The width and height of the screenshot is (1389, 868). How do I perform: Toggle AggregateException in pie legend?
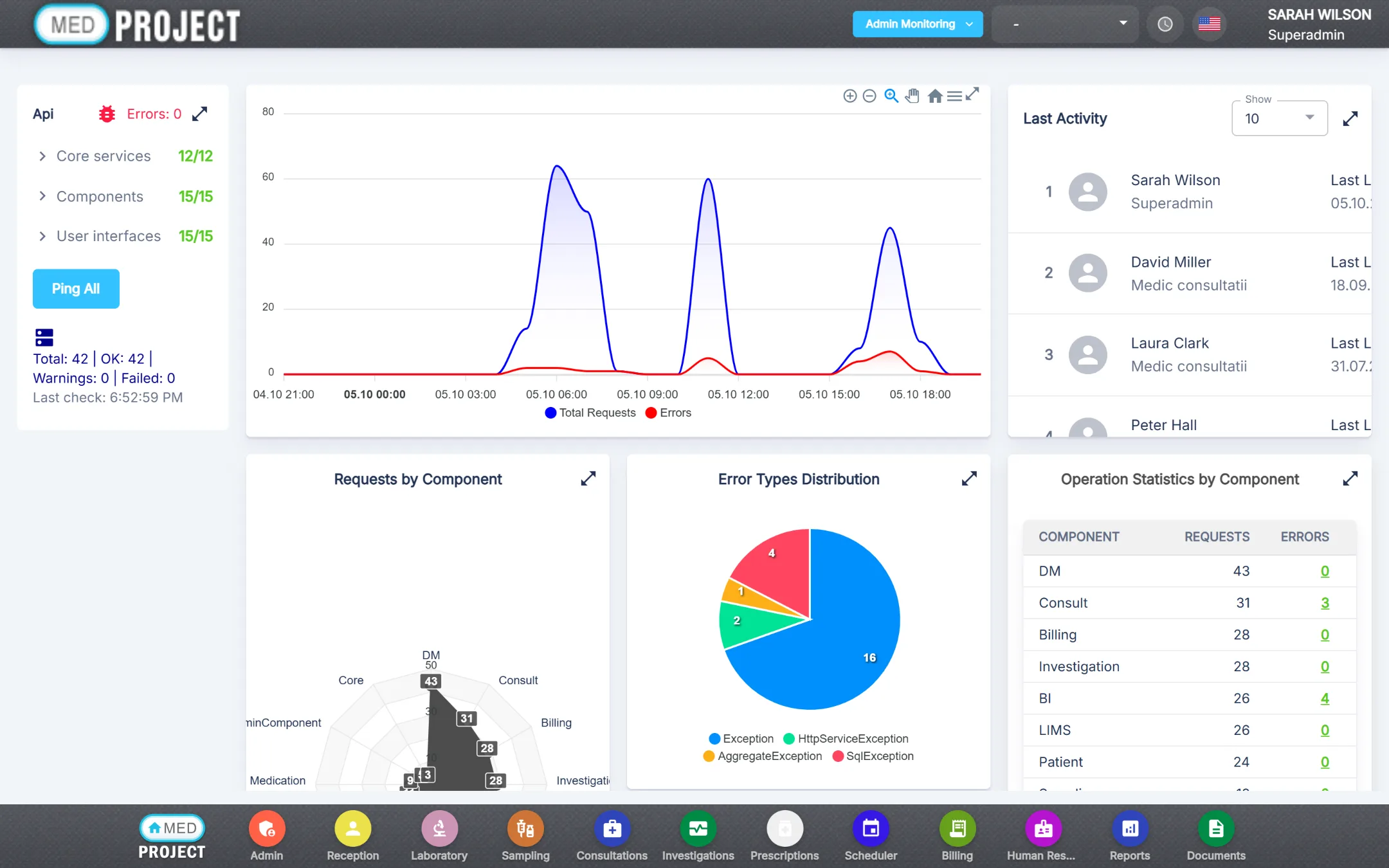(x=763, y=756)
